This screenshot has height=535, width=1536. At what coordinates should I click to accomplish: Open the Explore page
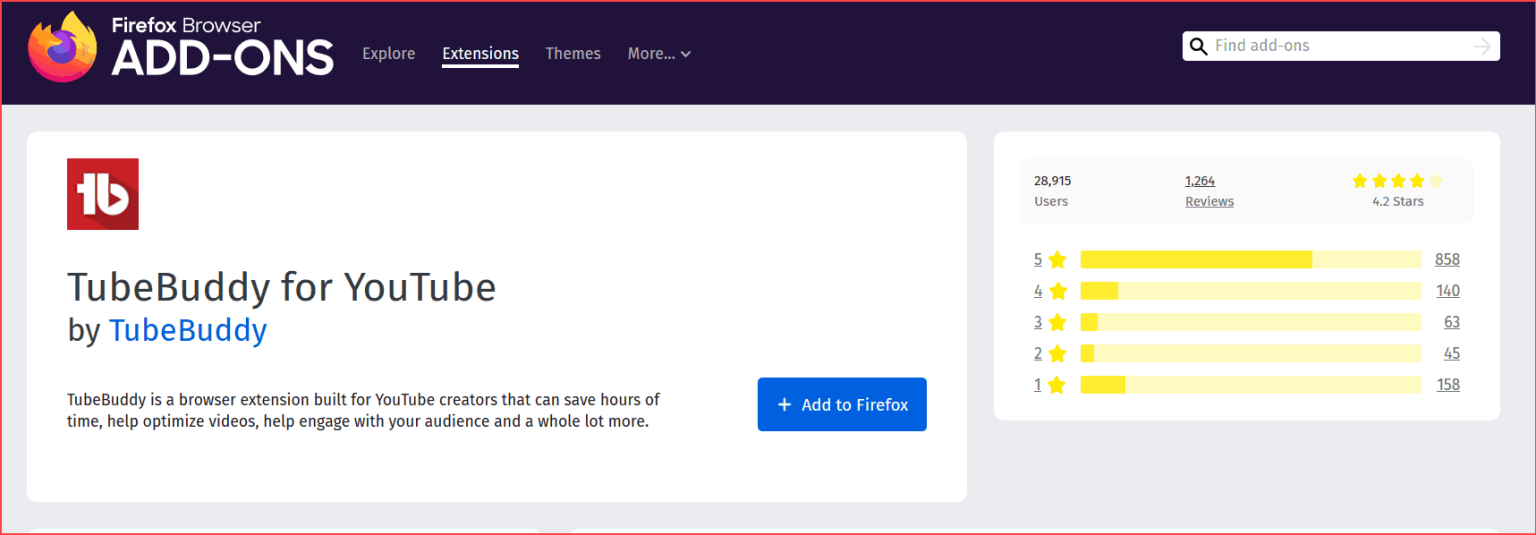(x=388, y=54)
